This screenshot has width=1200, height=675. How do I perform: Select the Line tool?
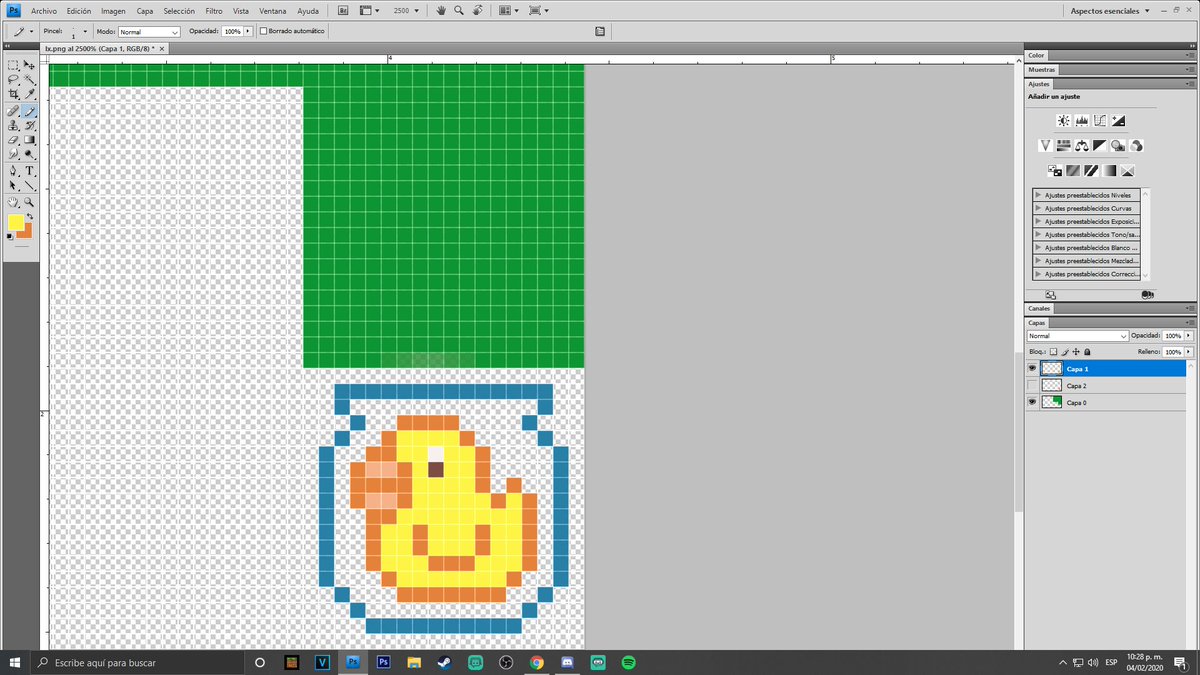click(29, 185)
